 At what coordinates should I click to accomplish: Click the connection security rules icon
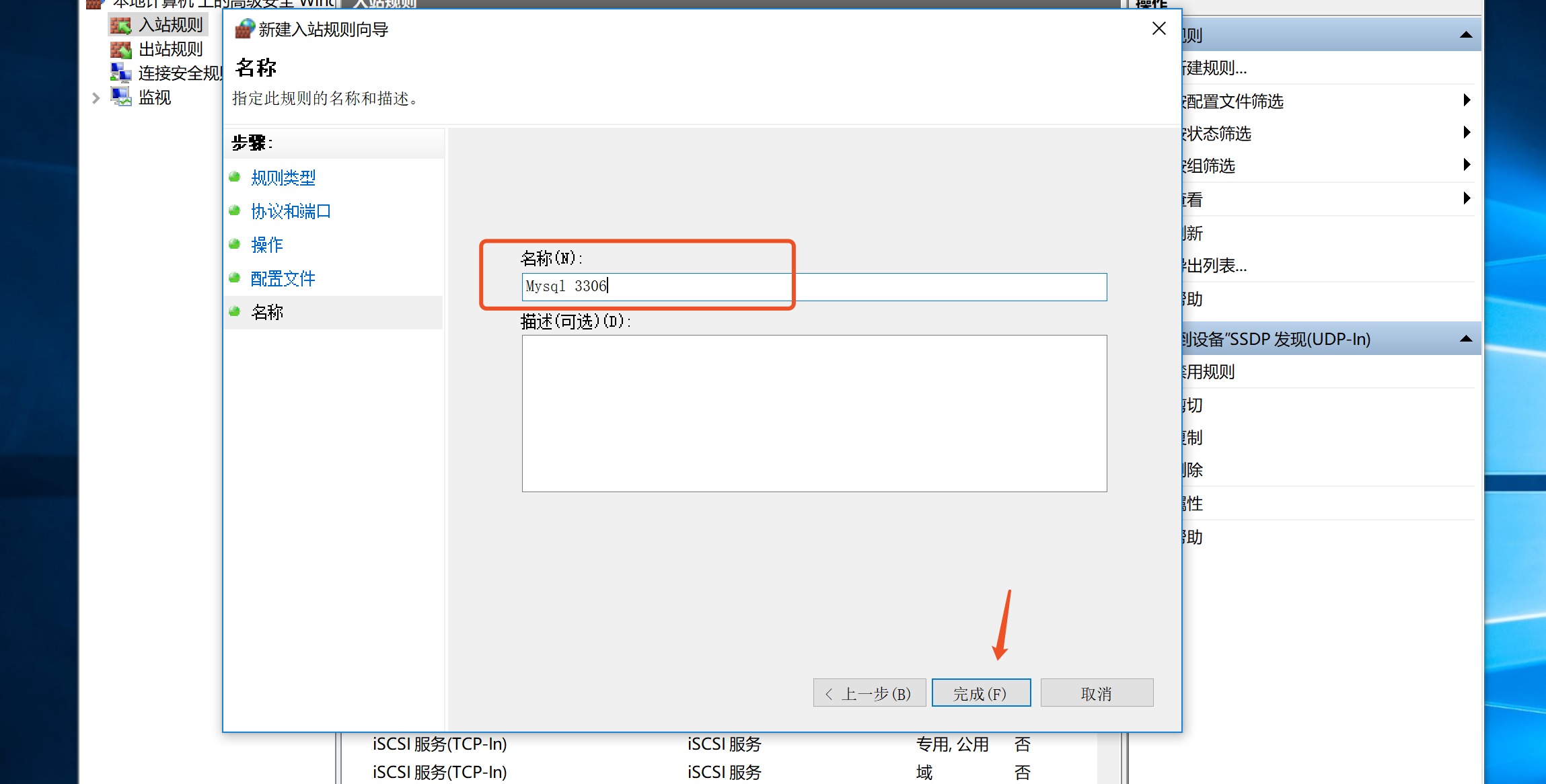click(121, 73)
